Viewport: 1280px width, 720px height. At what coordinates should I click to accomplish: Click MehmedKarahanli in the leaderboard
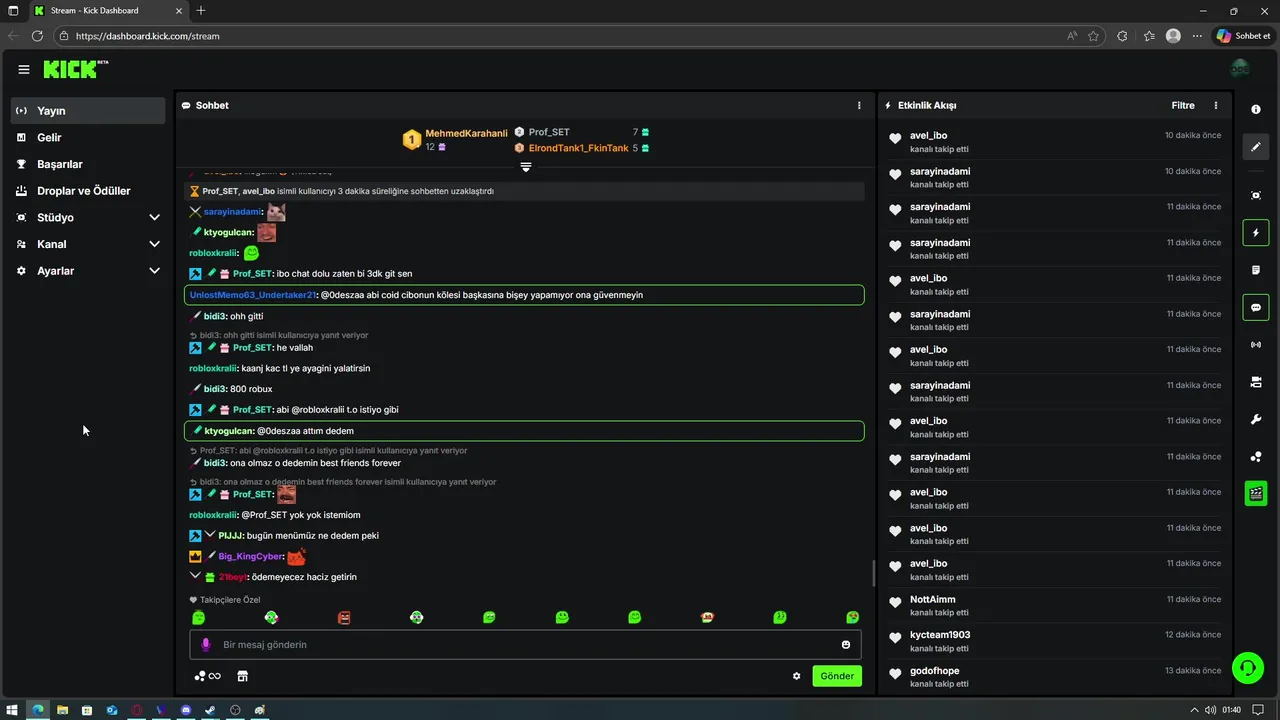coord(466,133)
